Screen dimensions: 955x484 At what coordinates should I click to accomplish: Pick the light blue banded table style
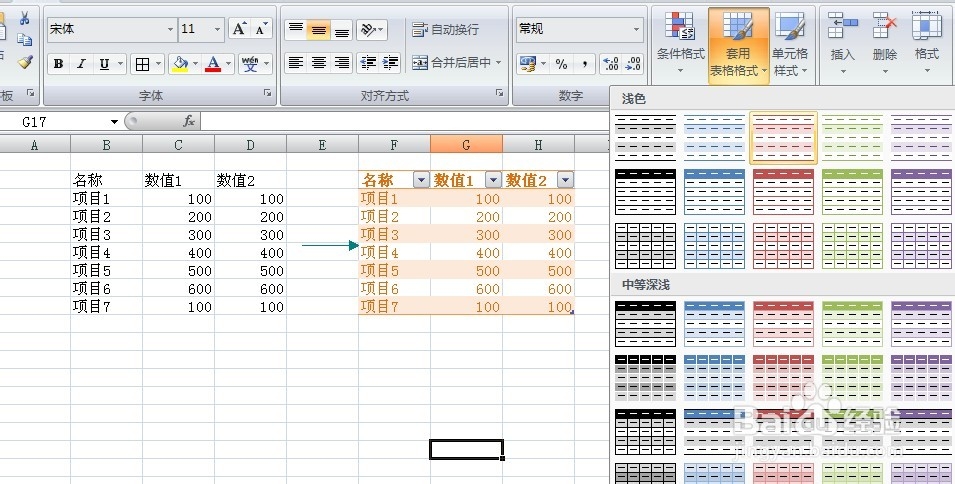714,138
